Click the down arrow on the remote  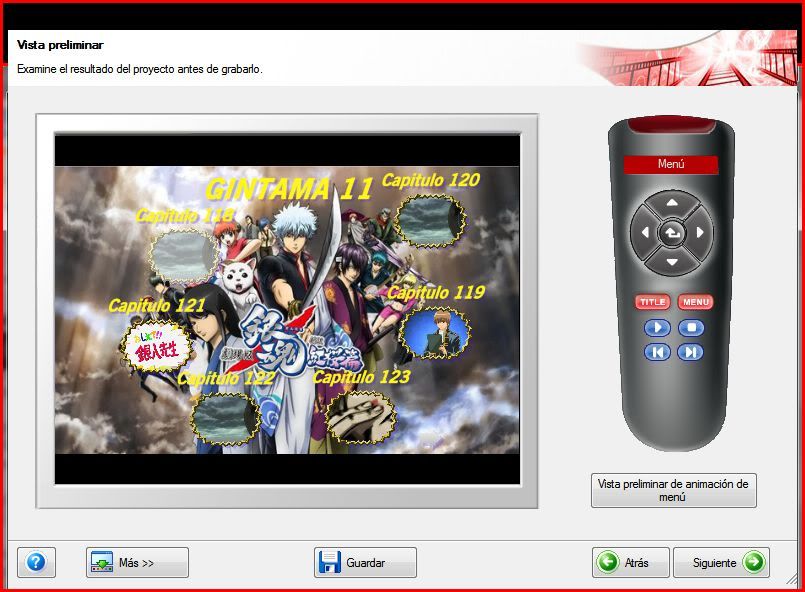tap(672, 262)
